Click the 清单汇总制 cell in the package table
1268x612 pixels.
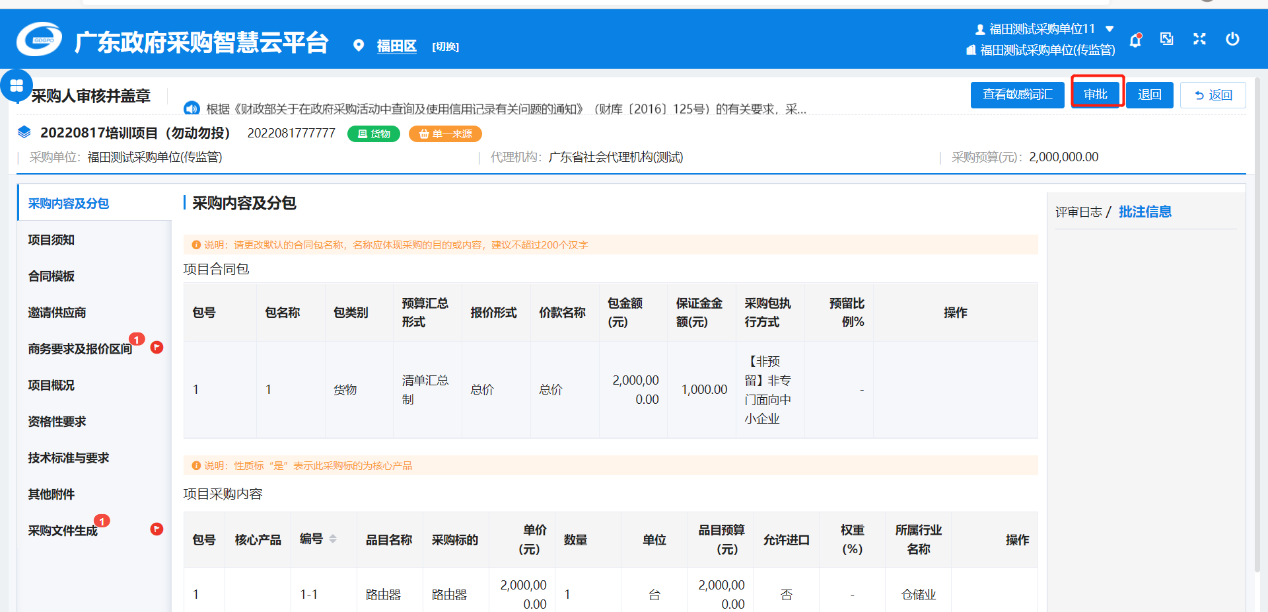point(426,390)
